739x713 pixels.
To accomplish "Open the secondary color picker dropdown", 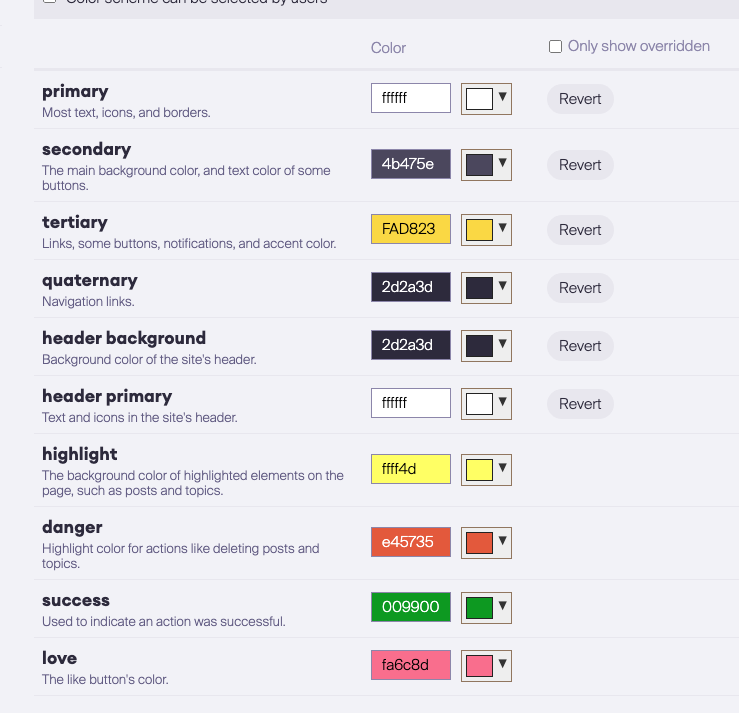I will 486,165.
